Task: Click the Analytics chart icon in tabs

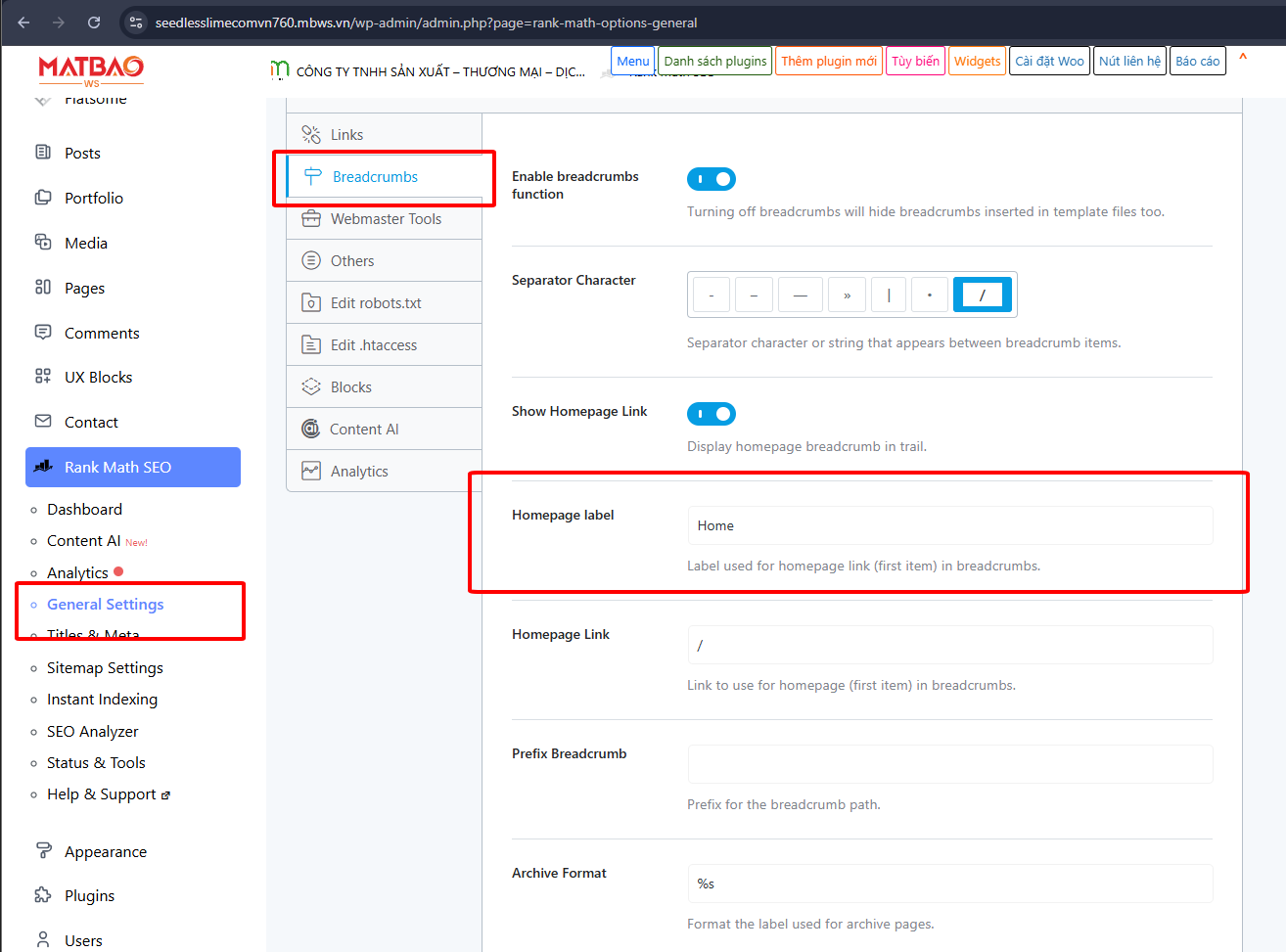Action: pos(311,472)
